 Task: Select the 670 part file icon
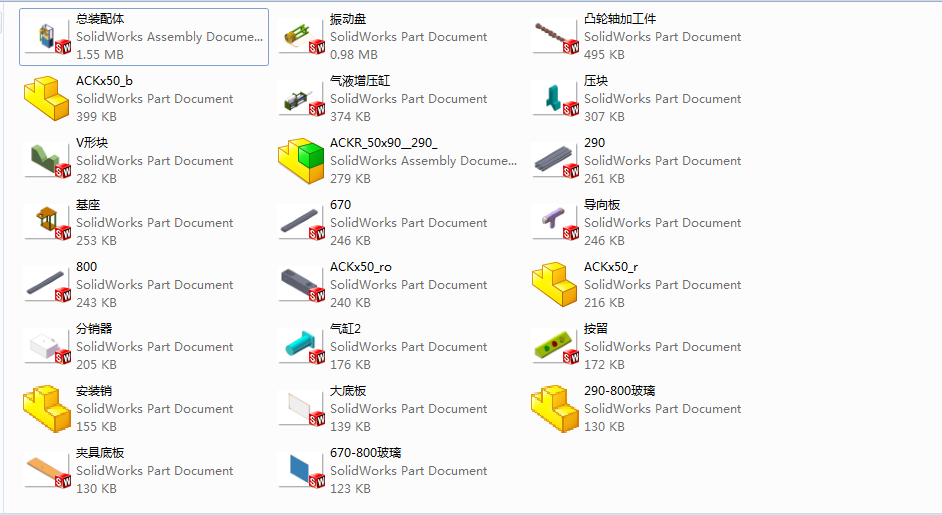click(301, 223)
